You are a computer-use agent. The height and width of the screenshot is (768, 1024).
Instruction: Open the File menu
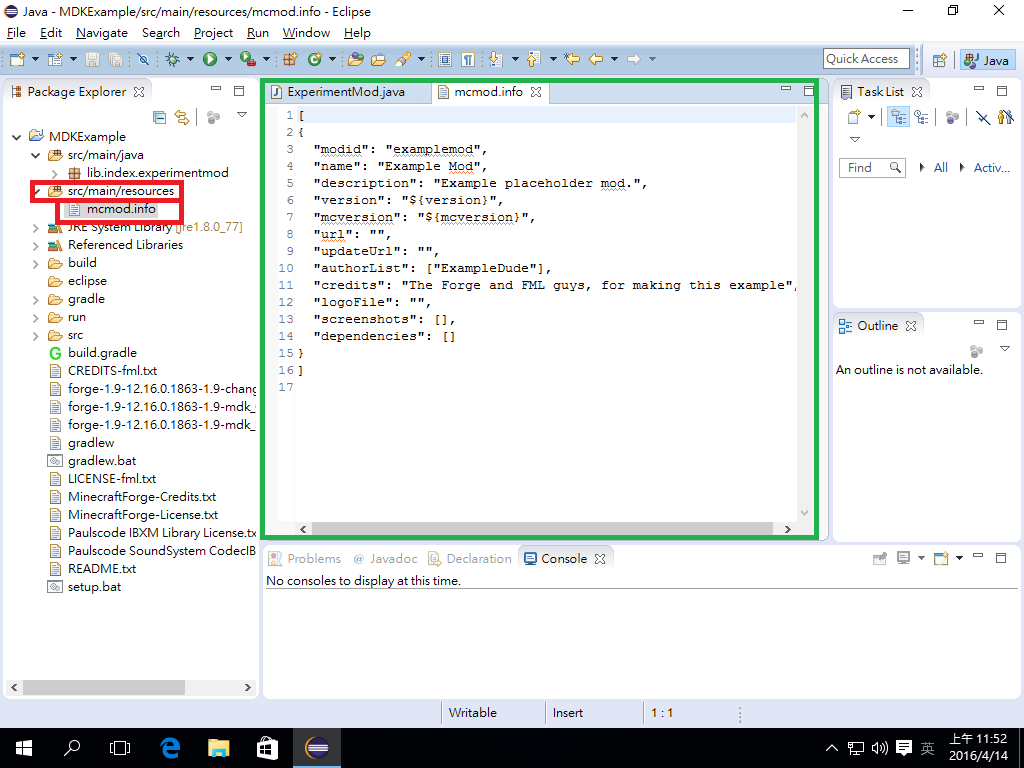[16, 33]
